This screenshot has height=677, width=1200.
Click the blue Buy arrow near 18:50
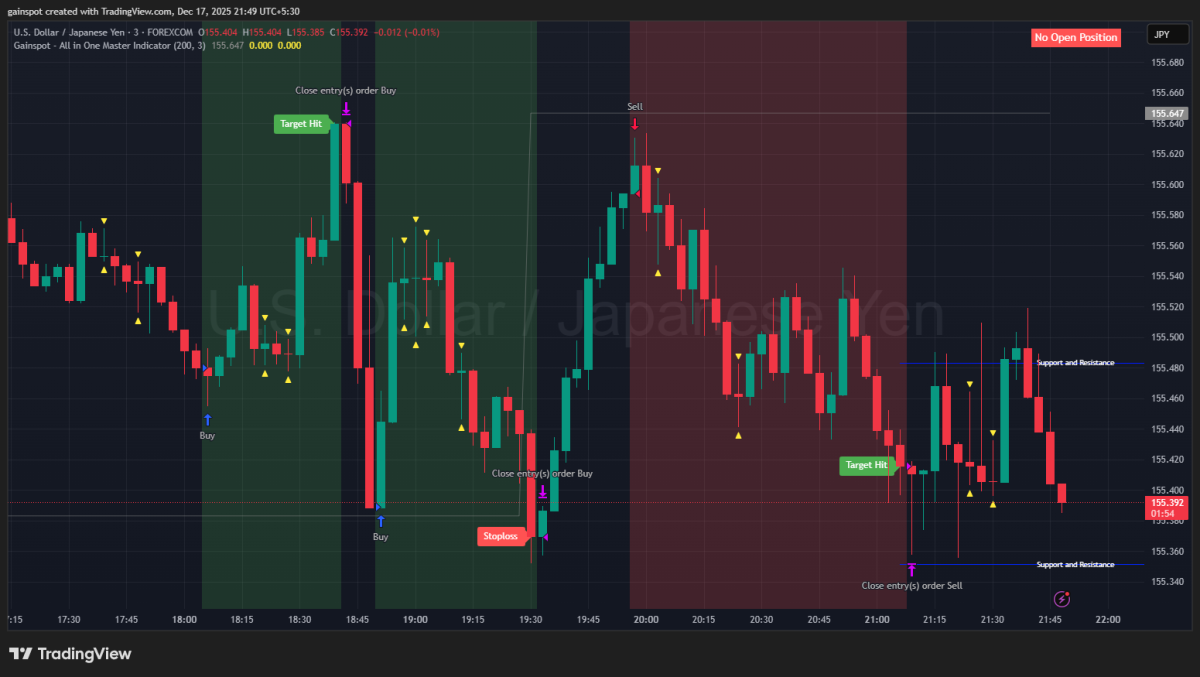380,521
